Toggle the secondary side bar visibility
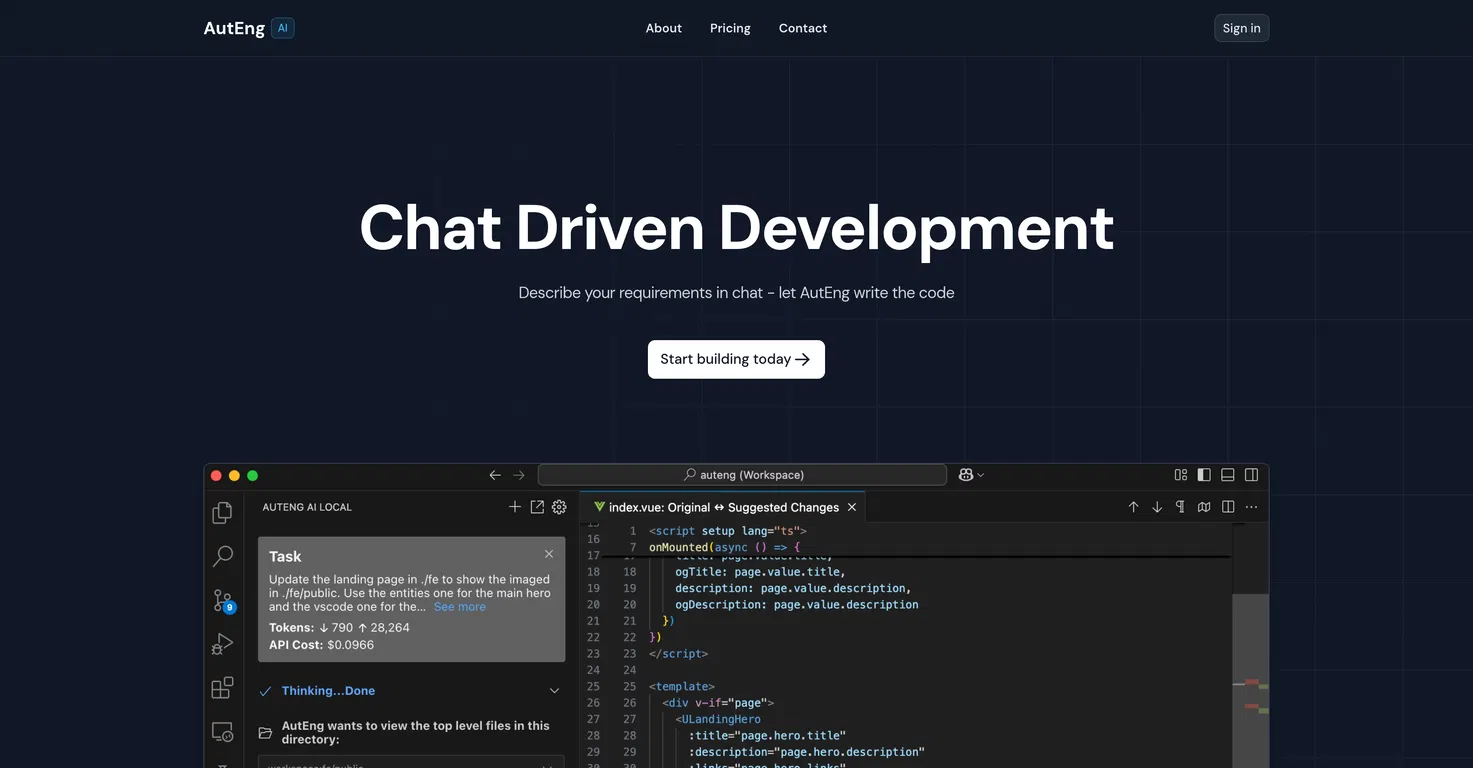 (x=1251, y=475)
